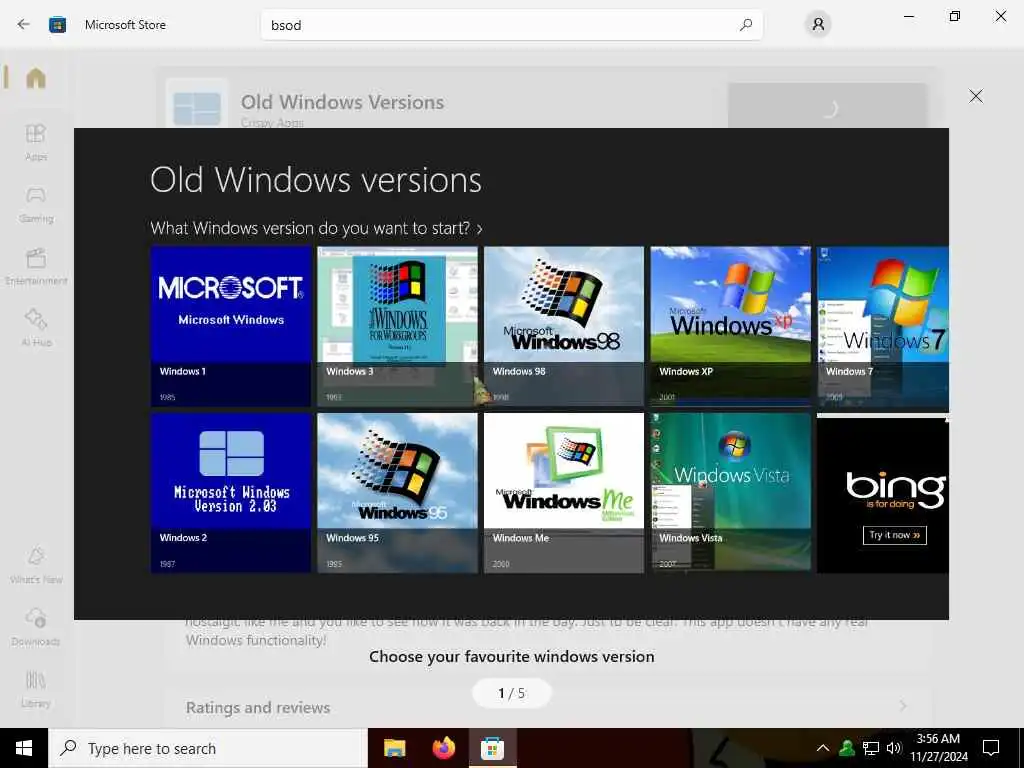Screen dimensions: 1024x768
Task: Go back with the arrow button
Action: pos(24,25)
